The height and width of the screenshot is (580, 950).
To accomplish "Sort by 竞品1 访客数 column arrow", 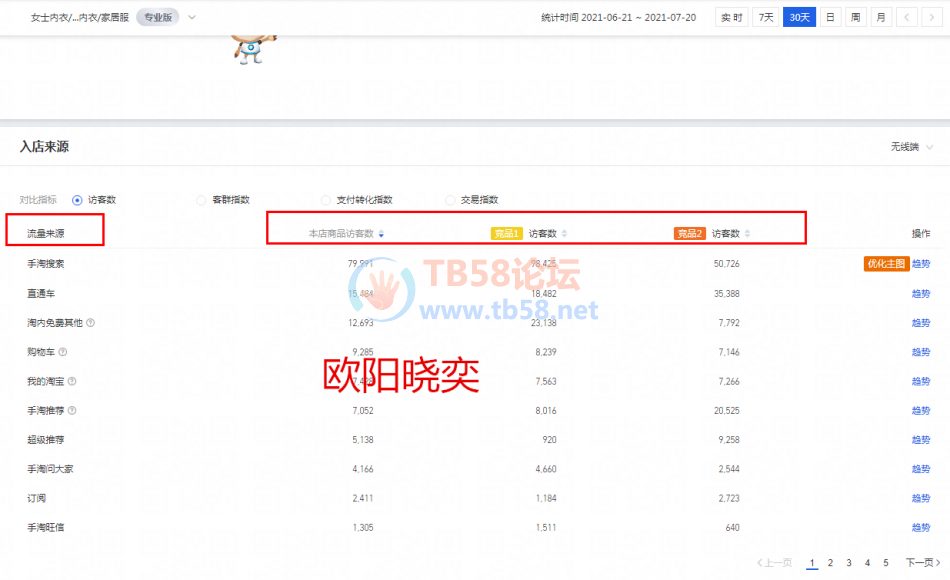I will (564, 234).
